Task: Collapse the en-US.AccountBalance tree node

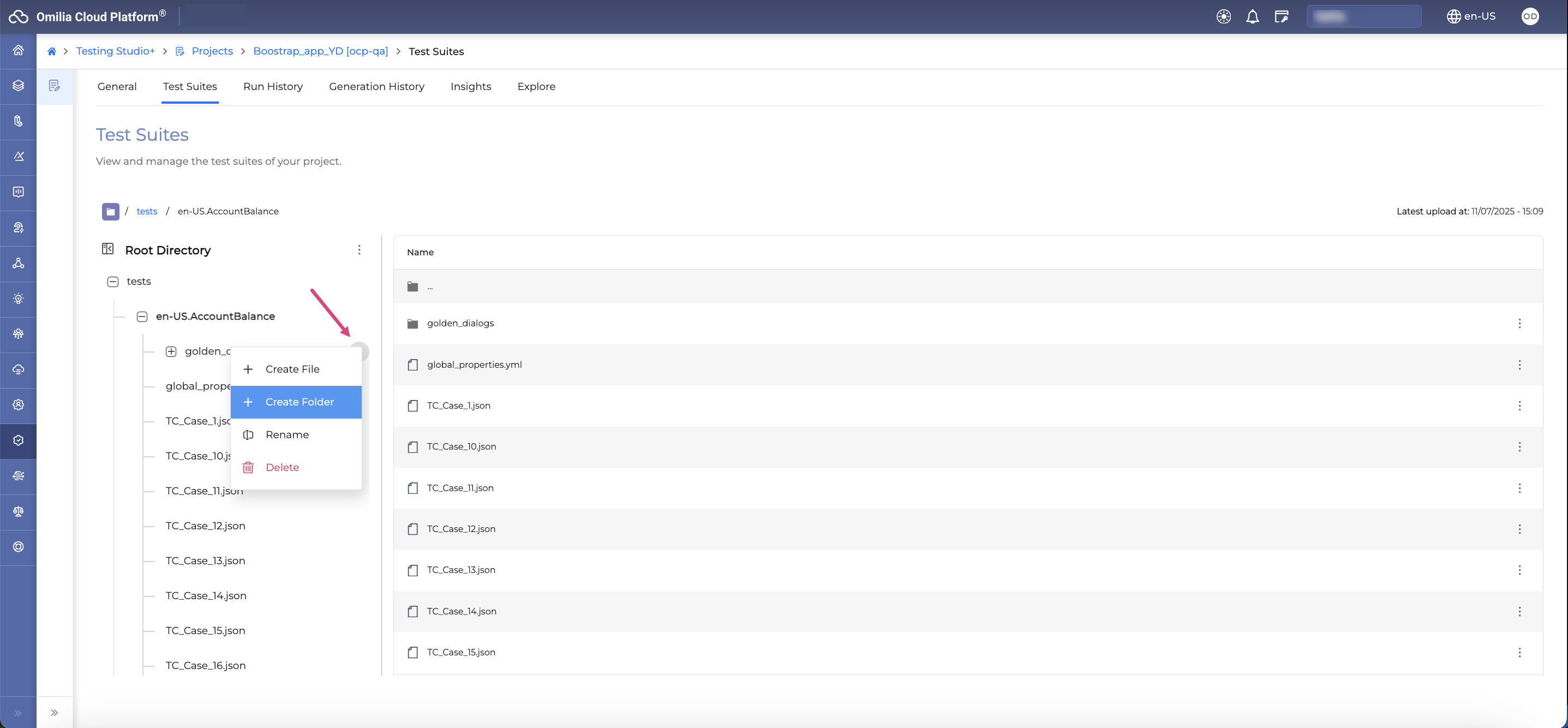Action: pyautogui.click(x=142, y=317)
